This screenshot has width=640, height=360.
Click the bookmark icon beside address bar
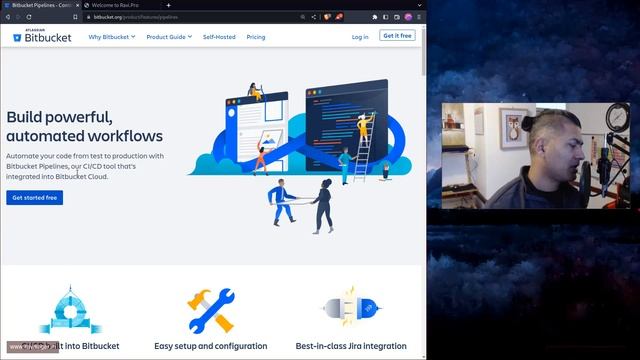pos(75,17)
